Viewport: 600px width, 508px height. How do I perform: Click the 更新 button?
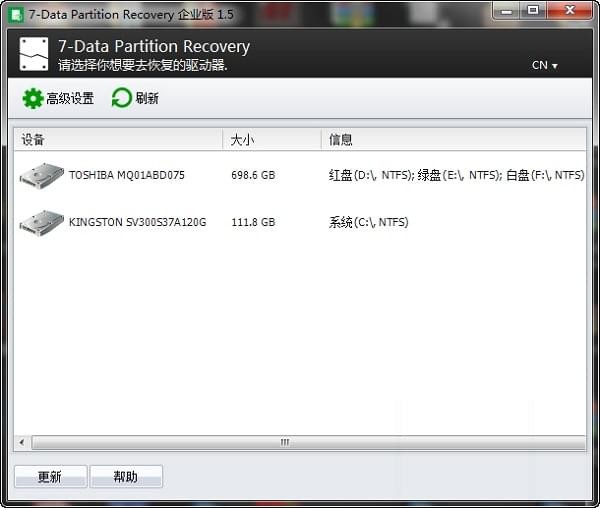[x=51, y=476]
